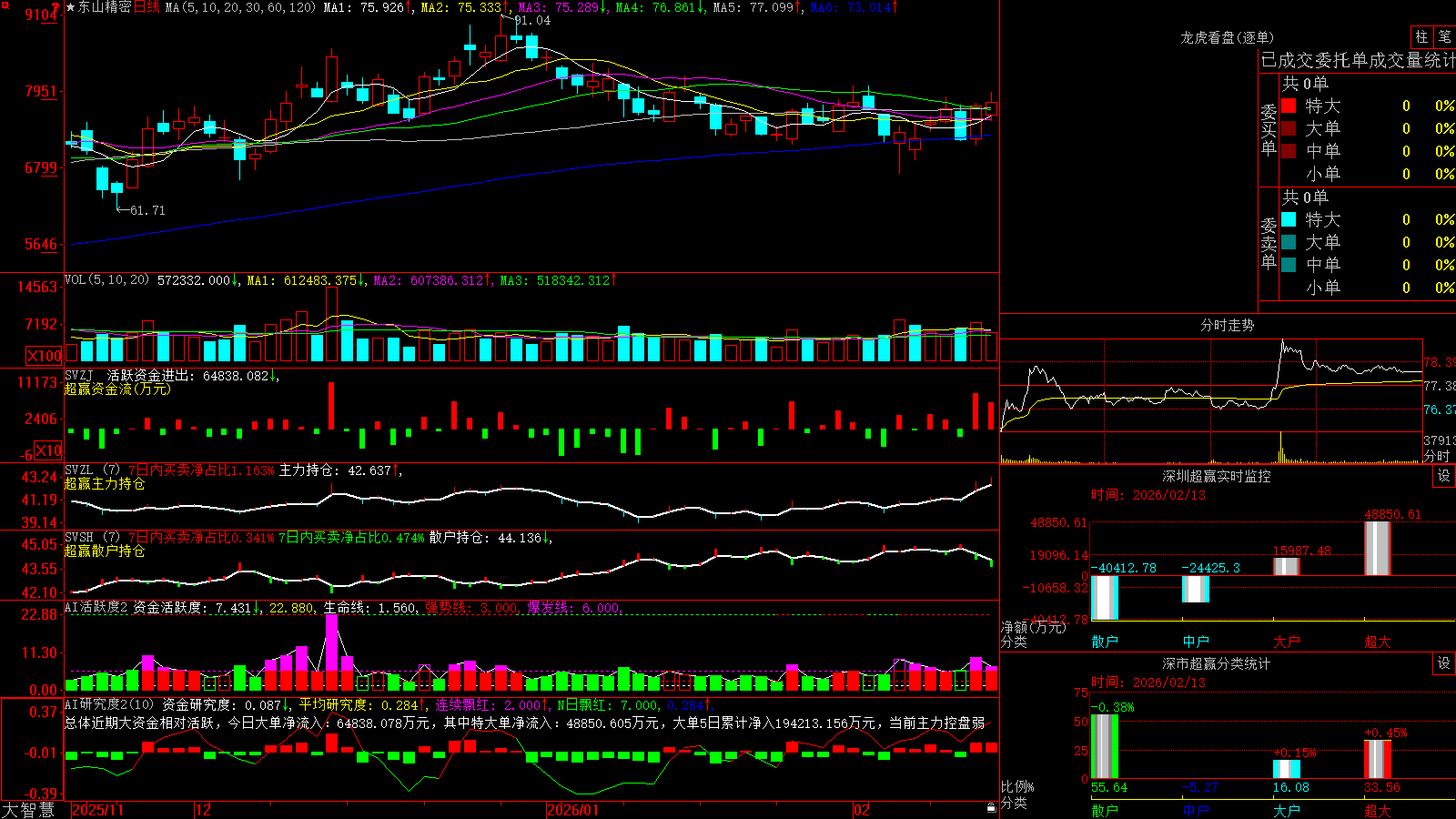Click the 爆发线: 6.000 label
The width and height of the screenshot is (1456, 819).
(576, 608)
